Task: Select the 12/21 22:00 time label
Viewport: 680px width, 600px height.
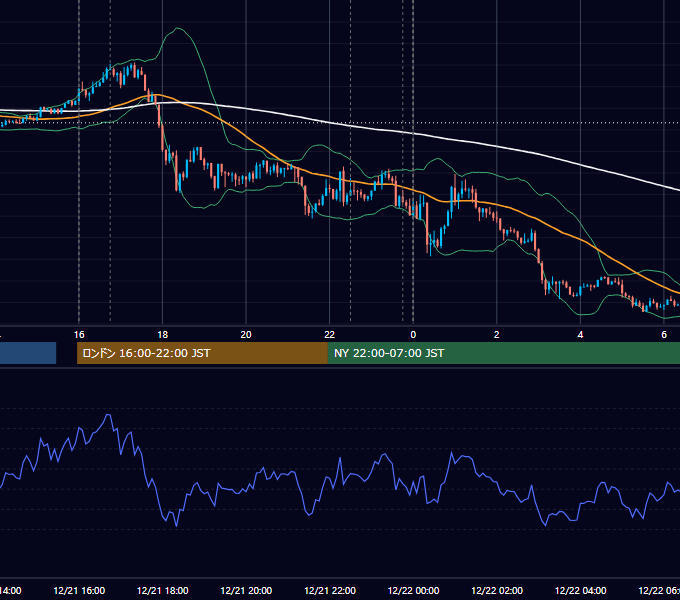Action: tap(330, 590)
